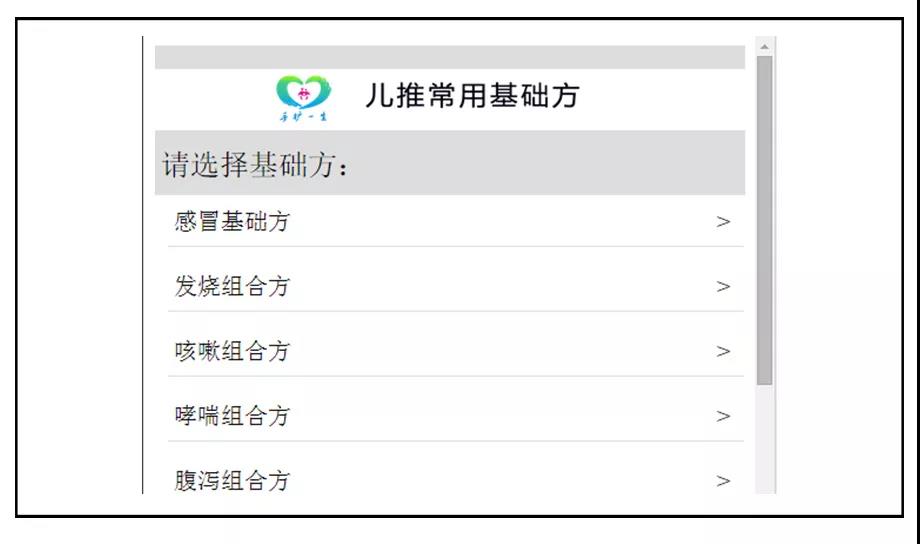Choose the 发烧组合方 list entry
Screen dimensions: 920x544
pos(456,286)
